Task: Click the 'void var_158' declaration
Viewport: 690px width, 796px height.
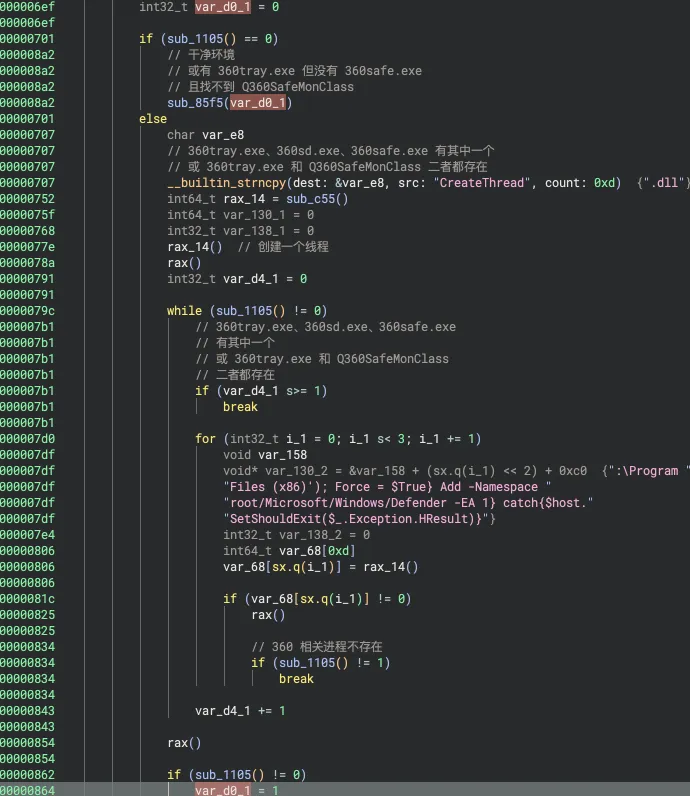Action: [x=265, y=454]
